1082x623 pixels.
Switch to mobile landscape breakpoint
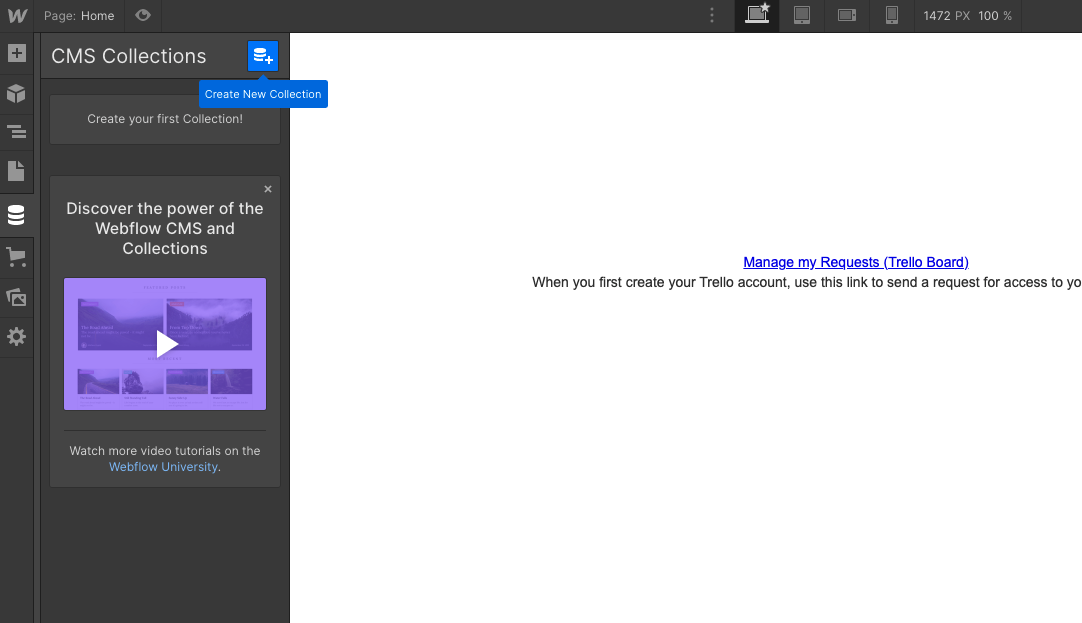pos(847,15)
